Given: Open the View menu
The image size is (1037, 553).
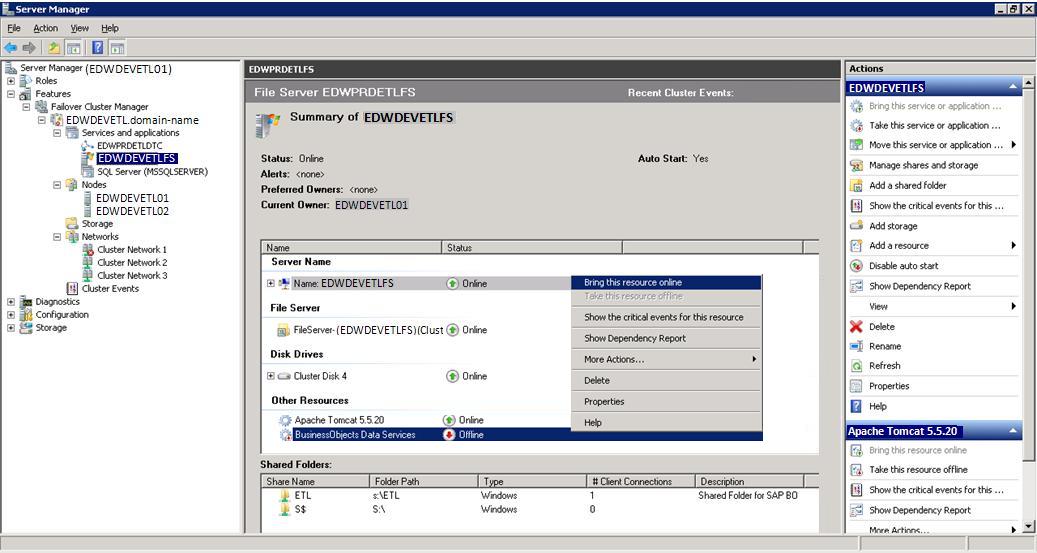Looking at the screenshot, I should click(x=79, y=28).
